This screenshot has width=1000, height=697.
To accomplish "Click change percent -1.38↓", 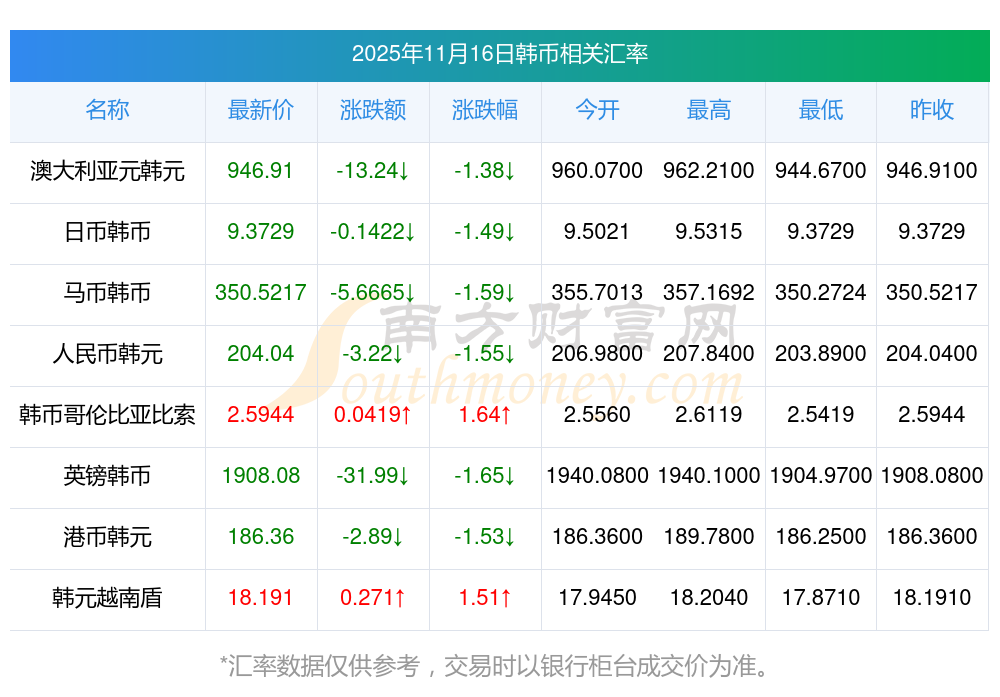I will click(485, 171).
